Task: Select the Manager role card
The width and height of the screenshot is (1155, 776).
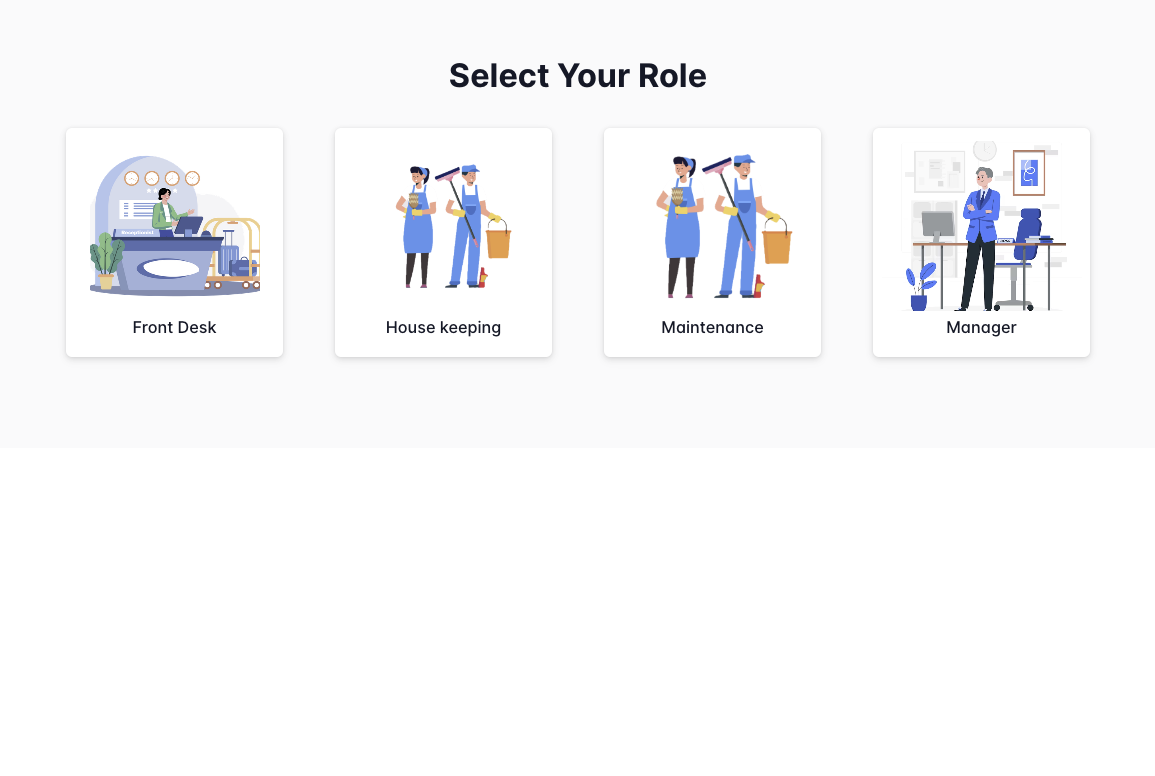Action: (x=981, y=242)
